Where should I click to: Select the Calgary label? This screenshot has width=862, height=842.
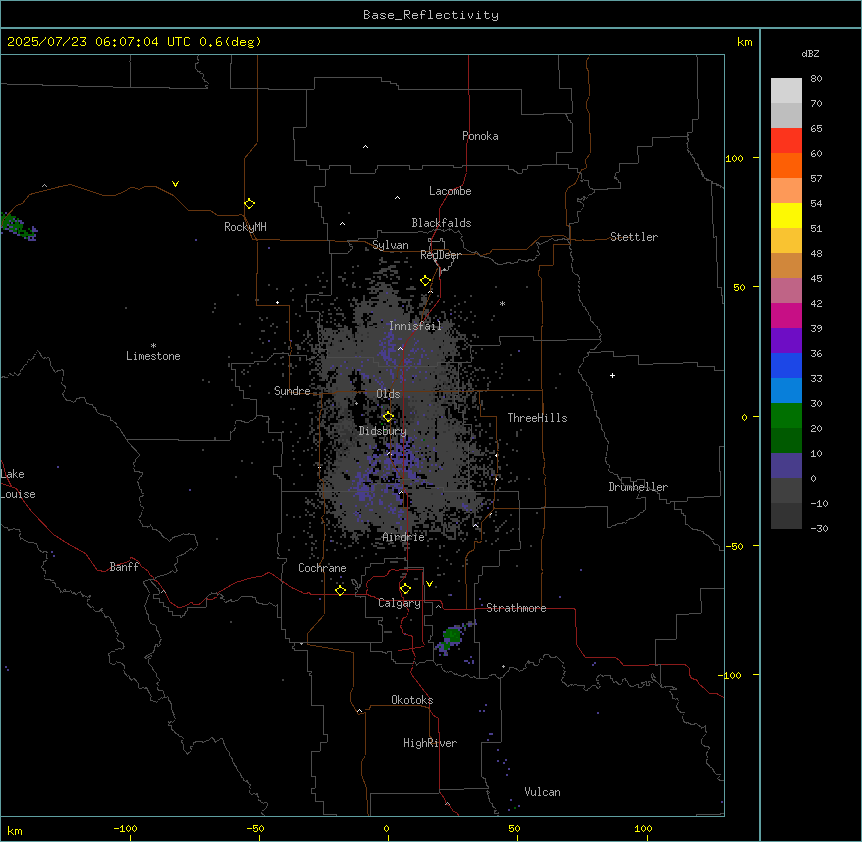tap(399, 603)
